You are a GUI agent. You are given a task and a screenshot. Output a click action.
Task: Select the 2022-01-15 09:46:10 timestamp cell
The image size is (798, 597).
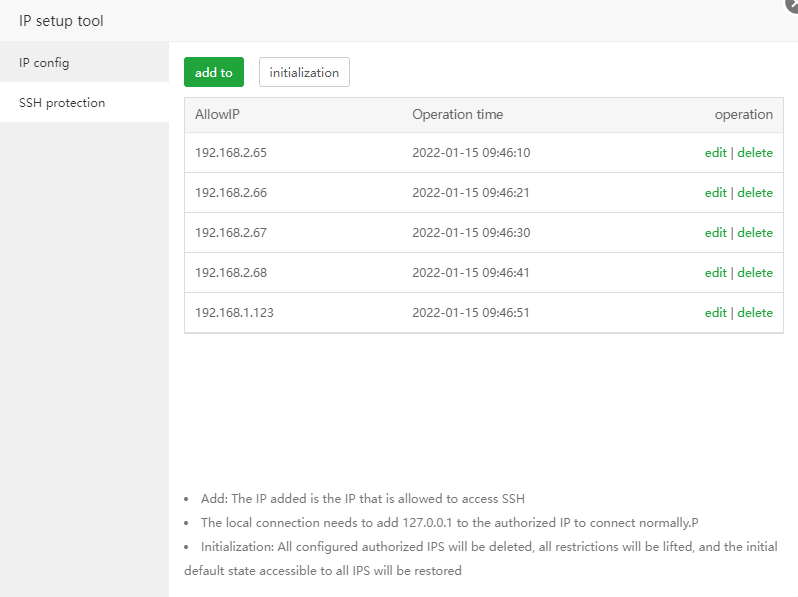coord(471,153)
